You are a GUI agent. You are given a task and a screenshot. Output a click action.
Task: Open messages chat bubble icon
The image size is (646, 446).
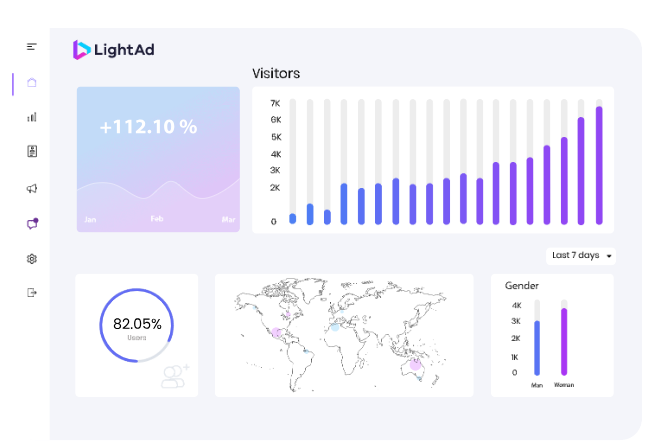[x=32, y=224]
